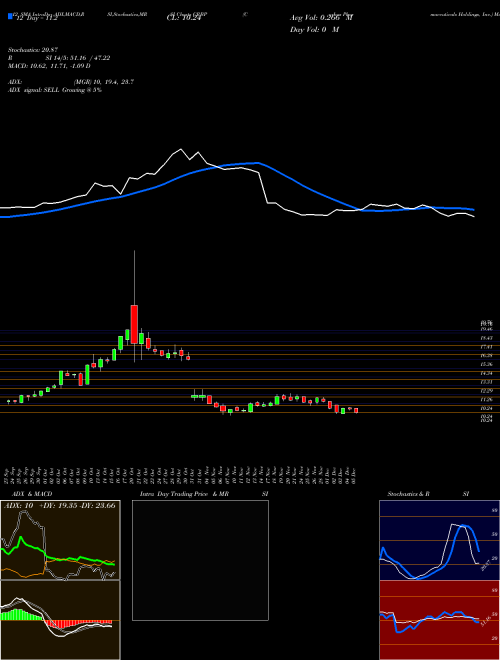This screenshot has height=660, width=500.
Task: Click the 'Stochastics & RSI' panel title
Action: (x=428, y=494)
